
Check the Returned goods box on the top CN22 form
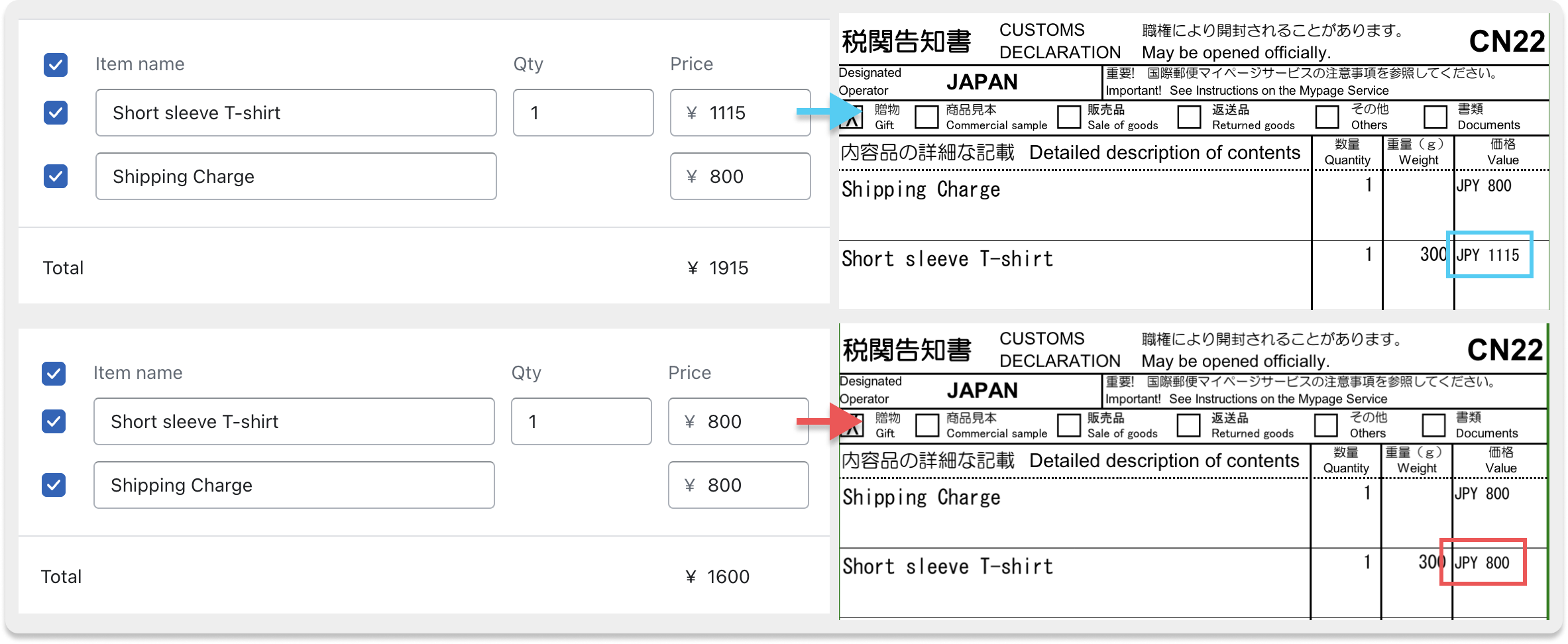pos(1190,117)
